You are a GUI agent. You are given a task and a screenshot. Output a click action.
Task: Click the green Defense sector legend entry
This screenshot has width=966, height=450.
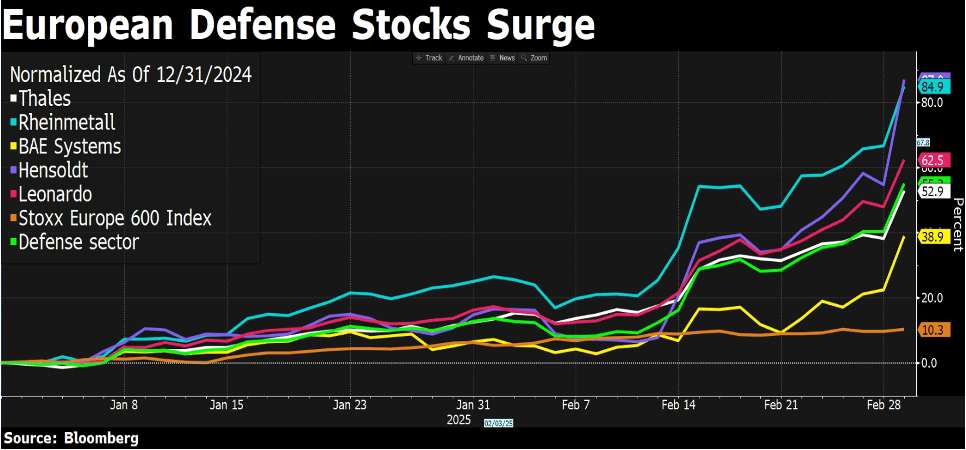pyautogui.click(x=75, y=242)
